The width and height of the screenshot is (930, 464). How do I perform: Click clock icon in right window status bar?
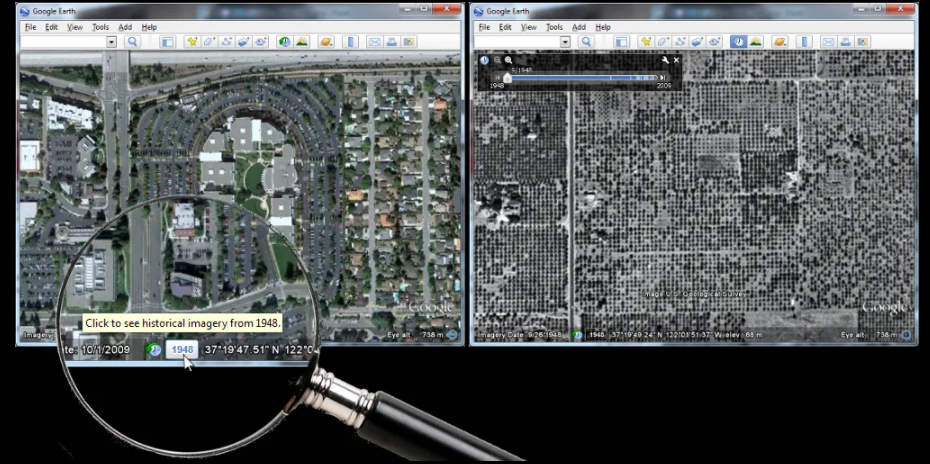578,335
